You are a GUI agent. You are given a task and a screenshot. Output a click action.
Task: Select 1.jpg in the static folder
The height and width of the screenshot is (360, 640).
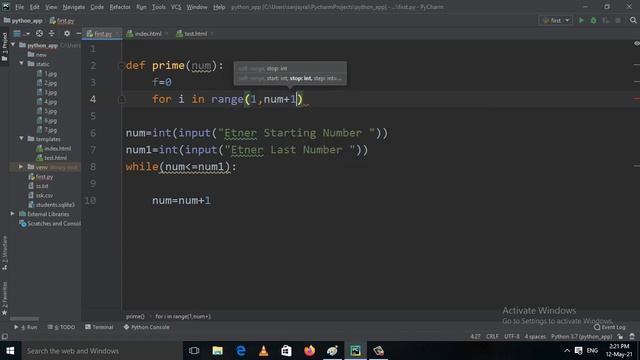[47, 73]
